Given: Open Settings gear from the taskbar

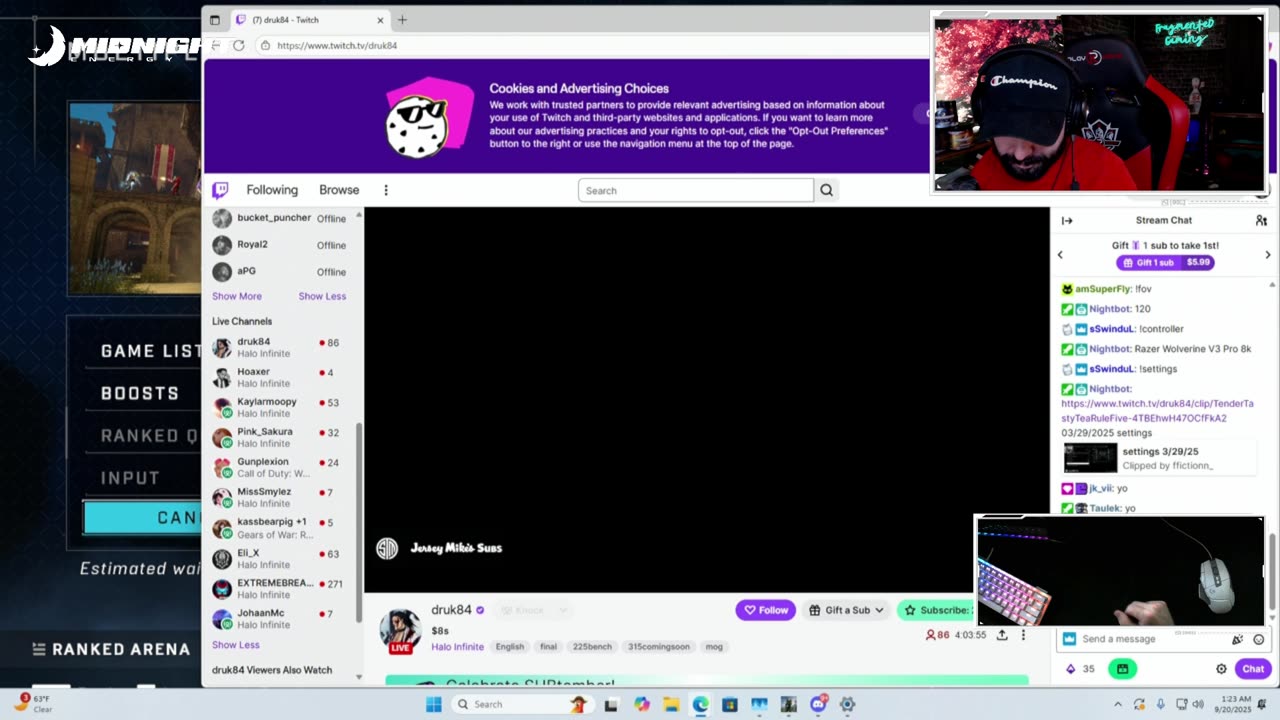Looking at the screenshot, I should coord(847,704).
